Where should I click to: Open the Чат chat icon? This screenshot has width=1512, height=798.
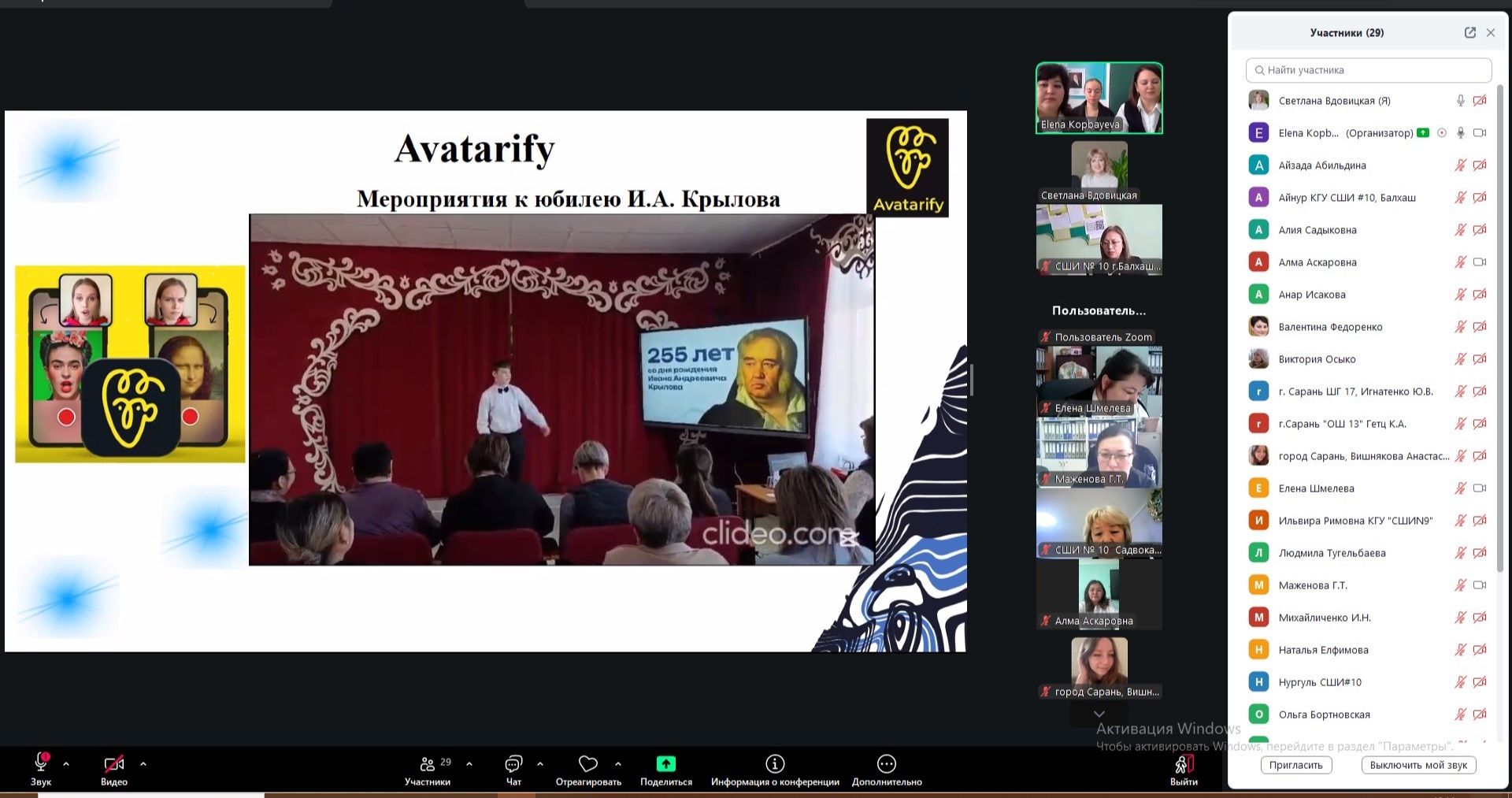(513, 763)
